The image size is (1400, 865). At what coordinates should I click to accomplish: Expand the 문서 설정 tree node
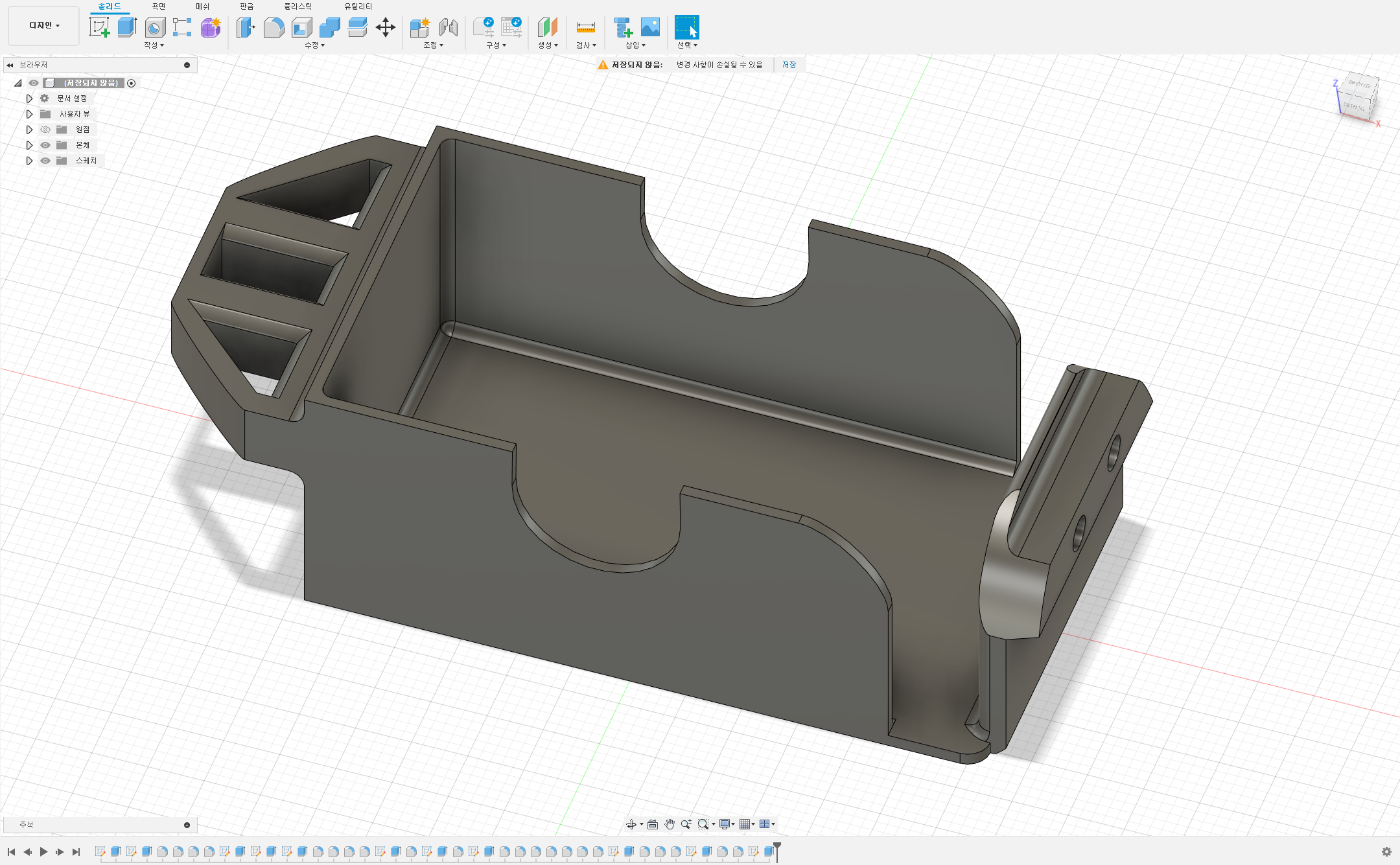[29, 98]
